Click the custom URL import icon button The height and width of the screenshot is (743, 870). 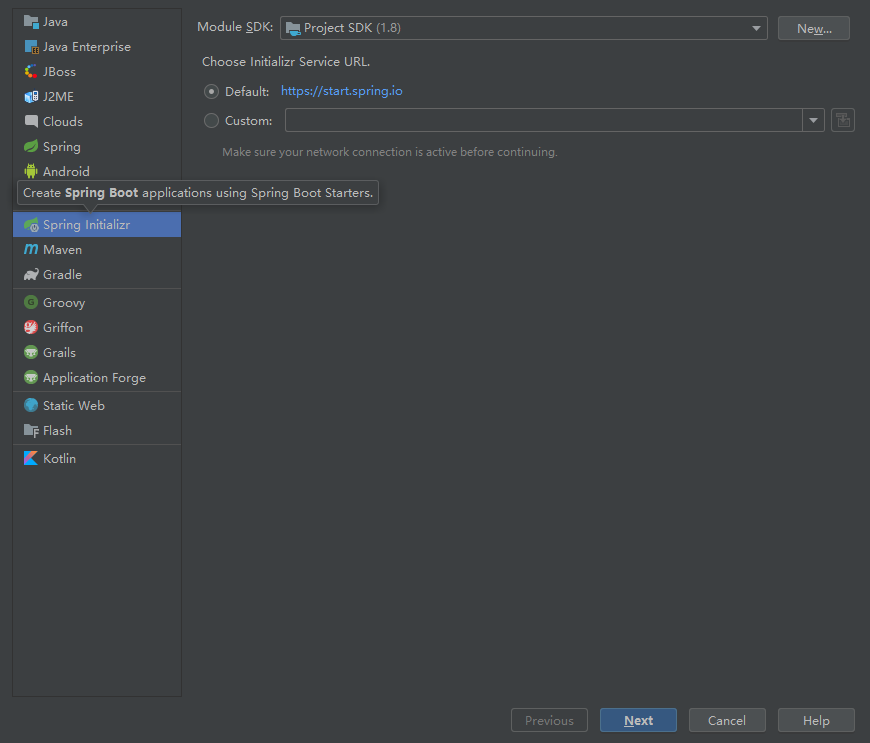pyautogui.click(x=843, y=120)
